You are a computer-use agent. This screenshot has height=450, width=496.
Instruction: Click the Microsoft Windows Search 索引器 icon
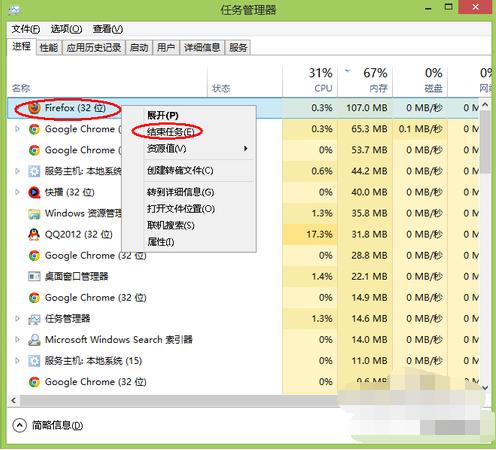coord(34,340)
